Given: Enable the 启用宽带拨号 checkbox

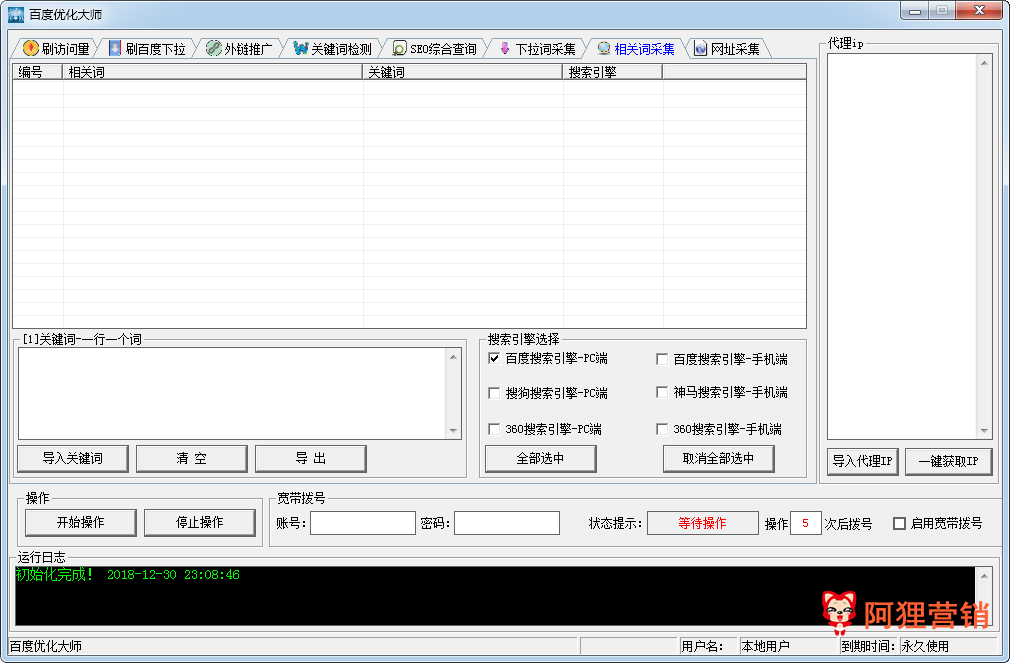Looking at the screenshot, I should click(x=900, y=523).
